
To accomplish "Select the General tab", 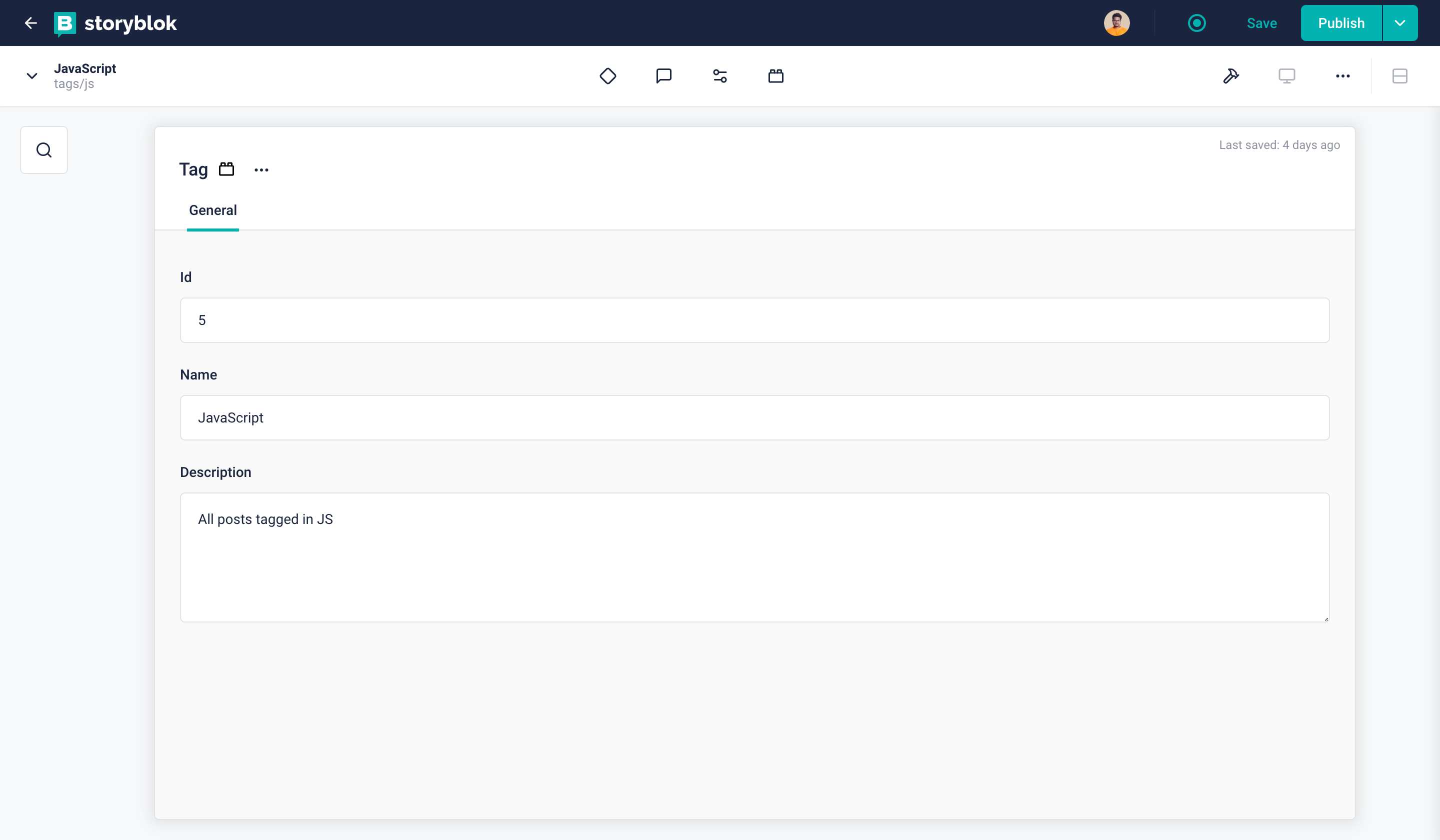I will [212, 210].
